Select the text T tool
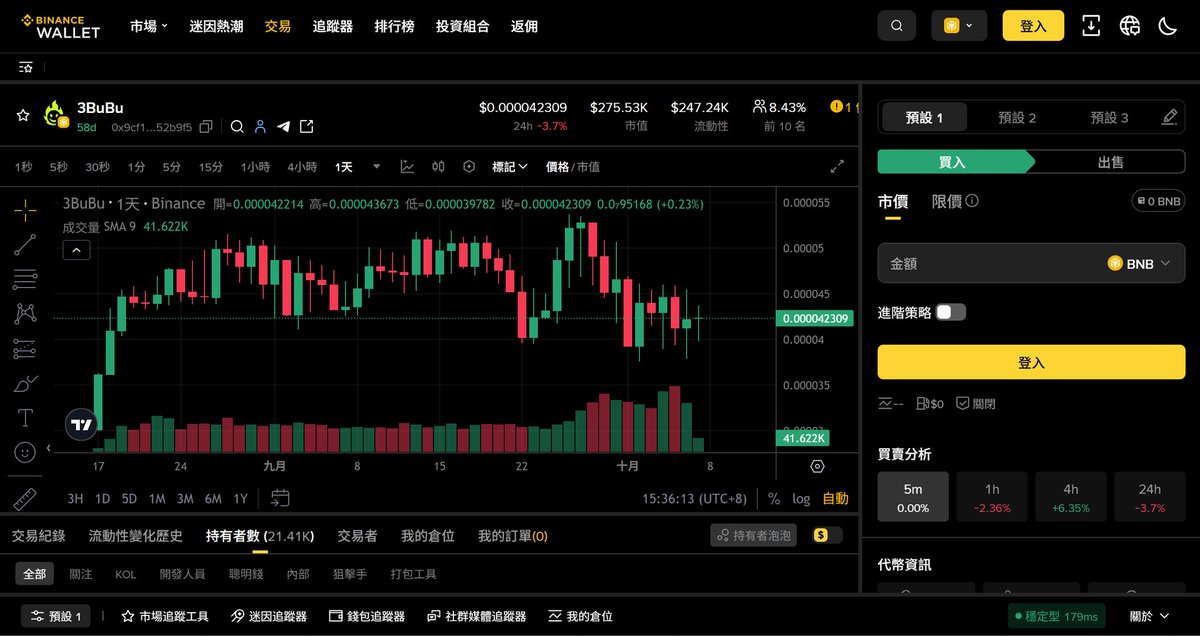 pyautogui.click(x=25, y=417)
